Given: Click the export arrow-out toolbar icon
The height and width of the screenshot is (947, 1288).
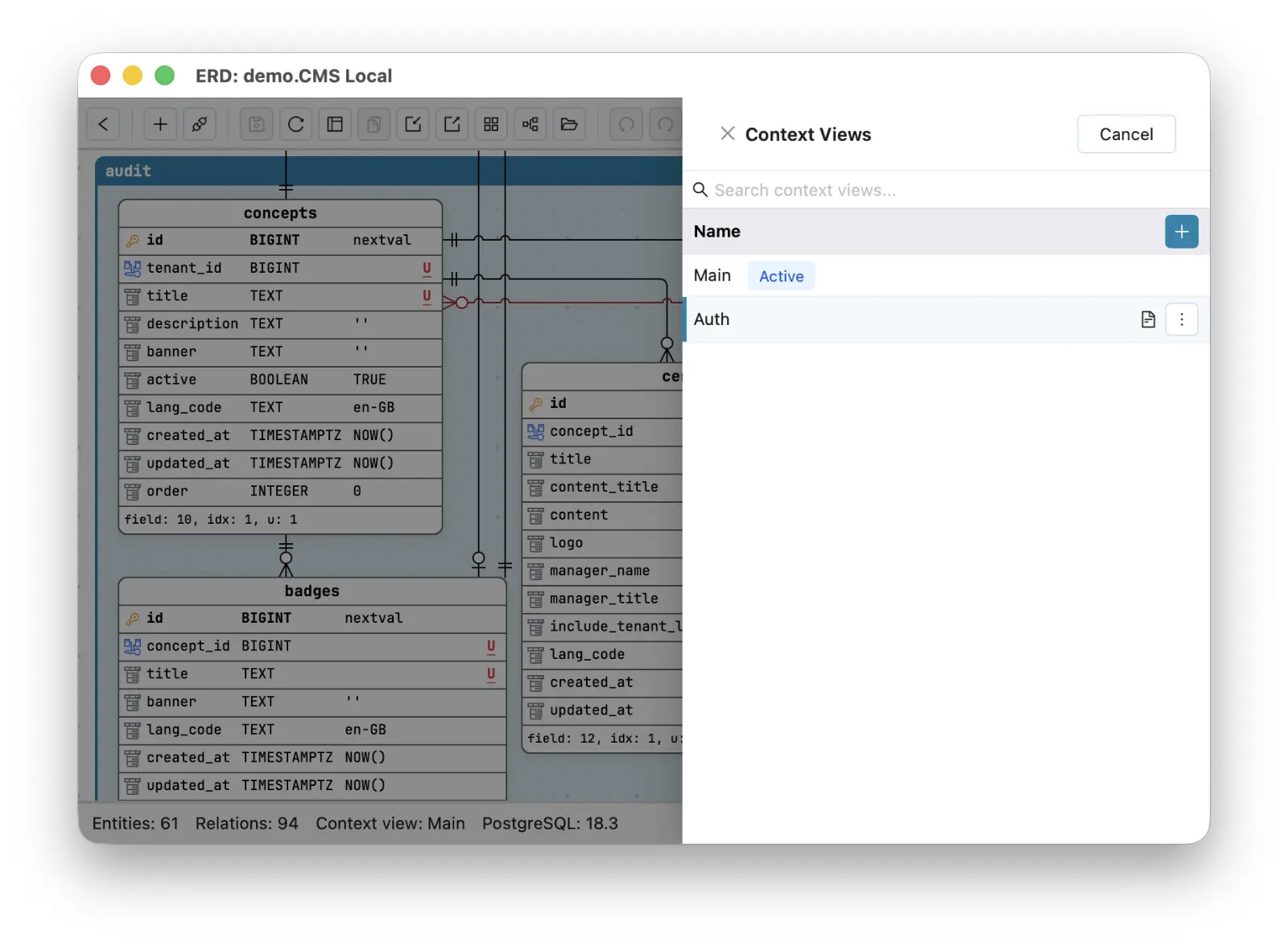Looking at the screenshot, I should tap(452, 124).
